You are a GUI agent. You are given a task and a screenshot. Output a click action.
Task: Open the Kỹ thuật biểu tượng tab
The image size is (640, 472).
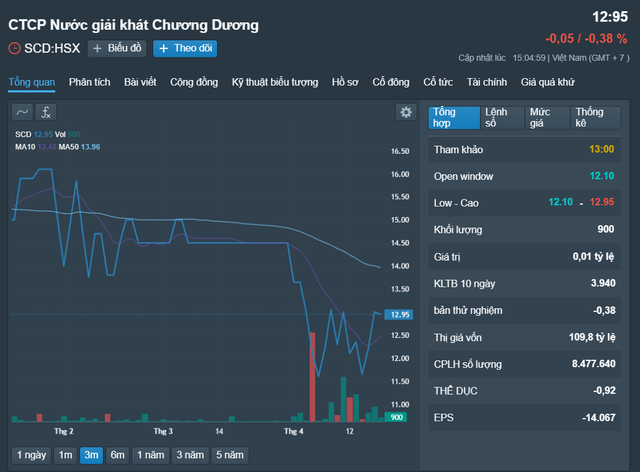pos(275,82)
